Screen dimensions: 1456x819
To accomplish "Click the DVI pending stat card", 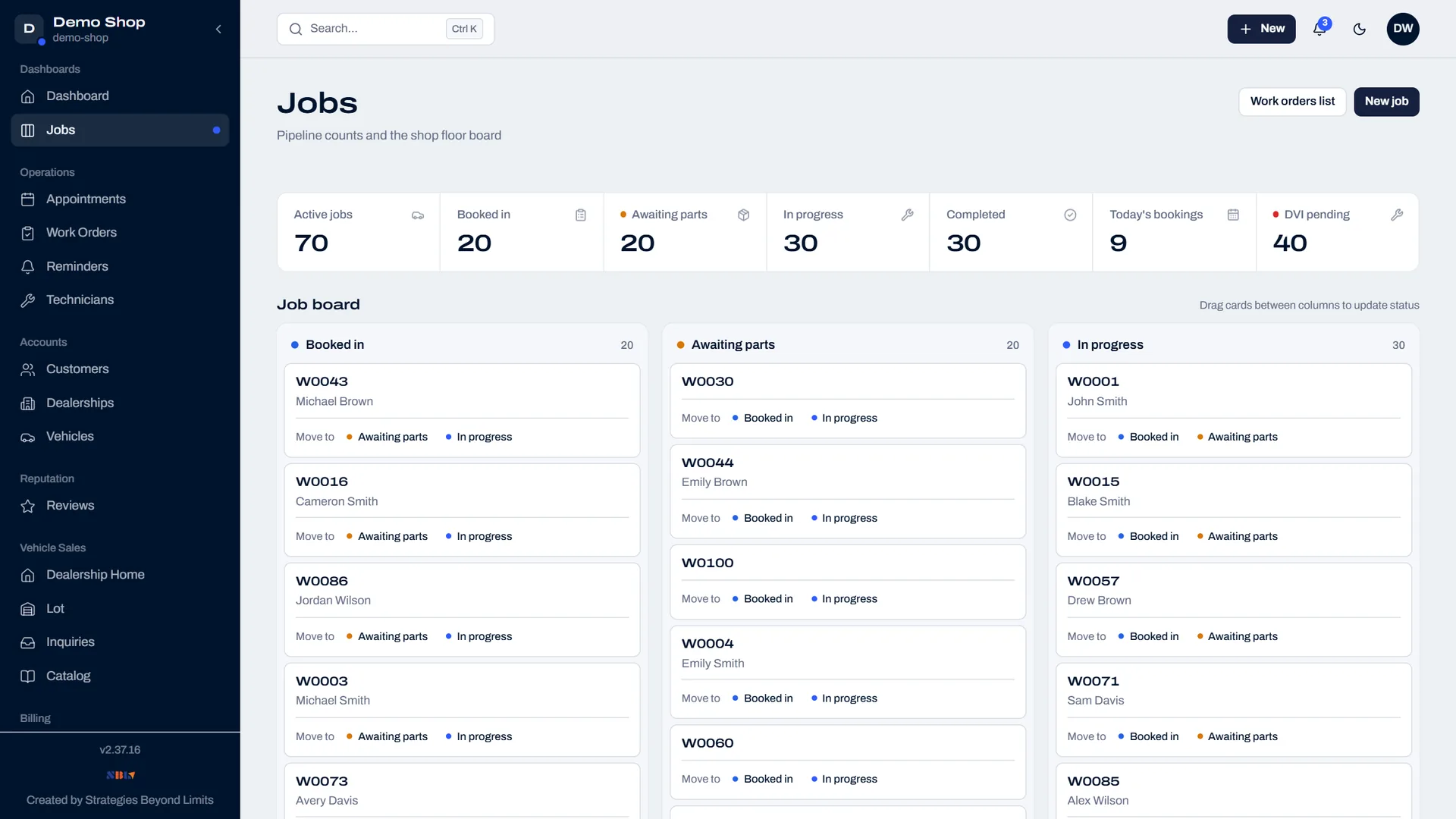I will point(1337,232).
